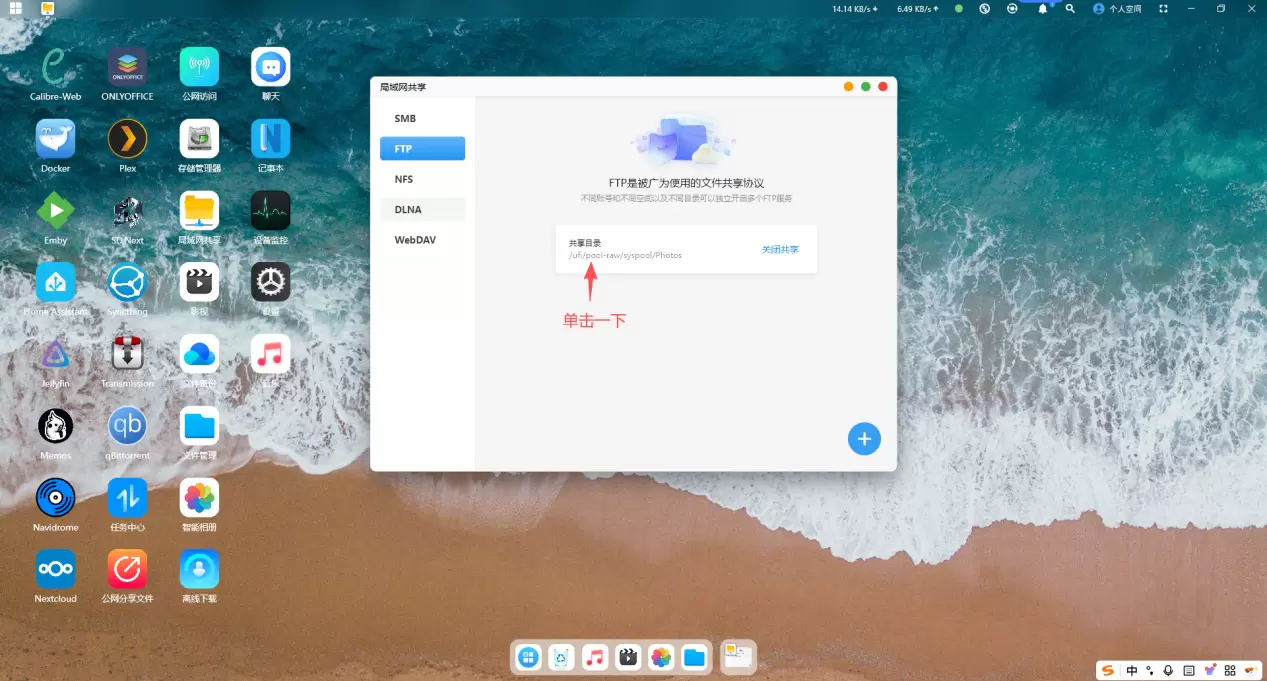Toggle fullscreen icon in top bar
Image resolution: width=1267 pixels, height=681 pixels.
[1163, 8]
